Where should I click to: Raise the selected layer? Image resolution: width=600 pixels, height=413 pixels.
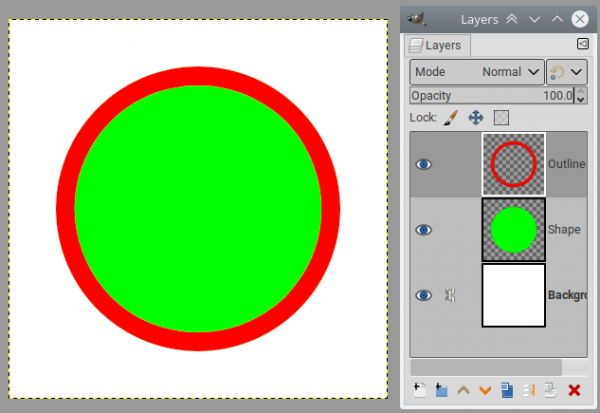[x=463, y=390]
